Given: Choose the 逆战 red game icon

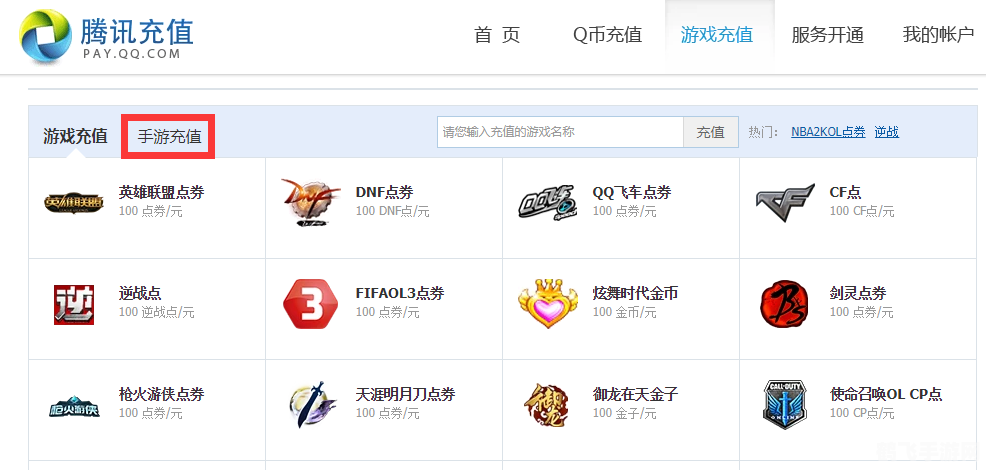Looking at the screenshot, I should pyautogui.click(x=74, y=304).
